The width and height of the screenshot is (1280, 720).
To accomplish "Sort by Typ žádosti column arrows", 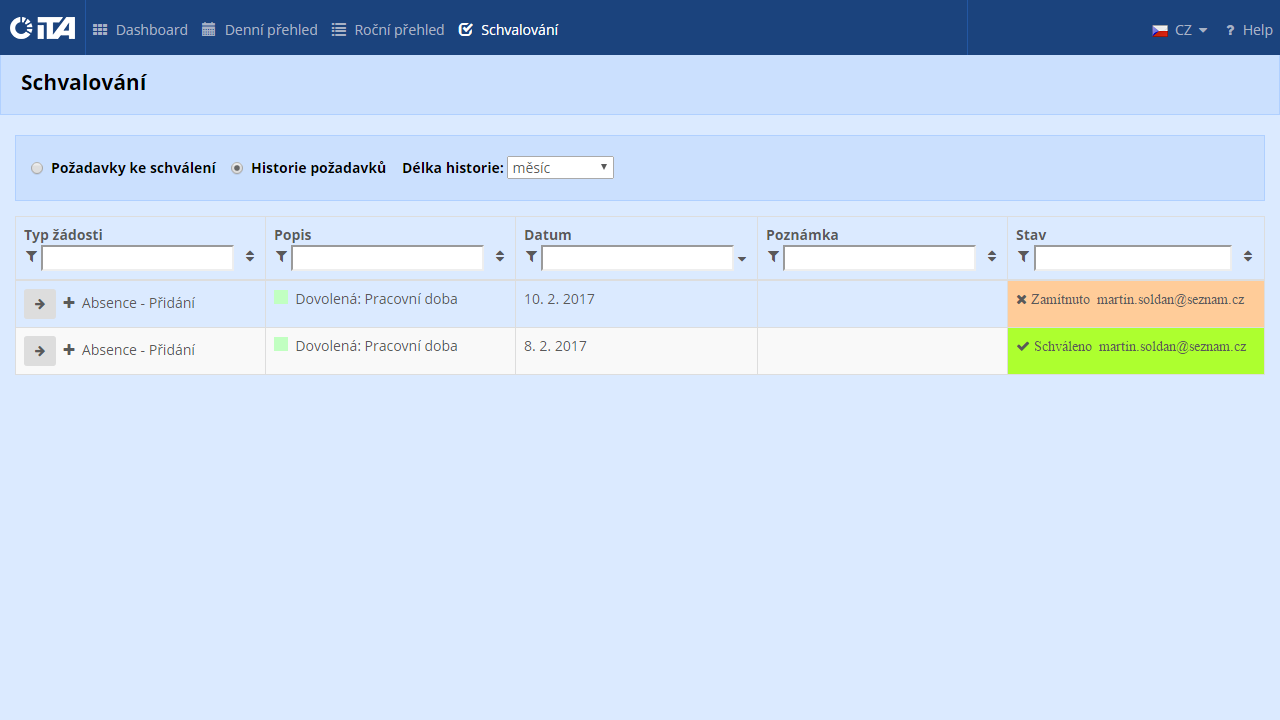I will [250, 257].
